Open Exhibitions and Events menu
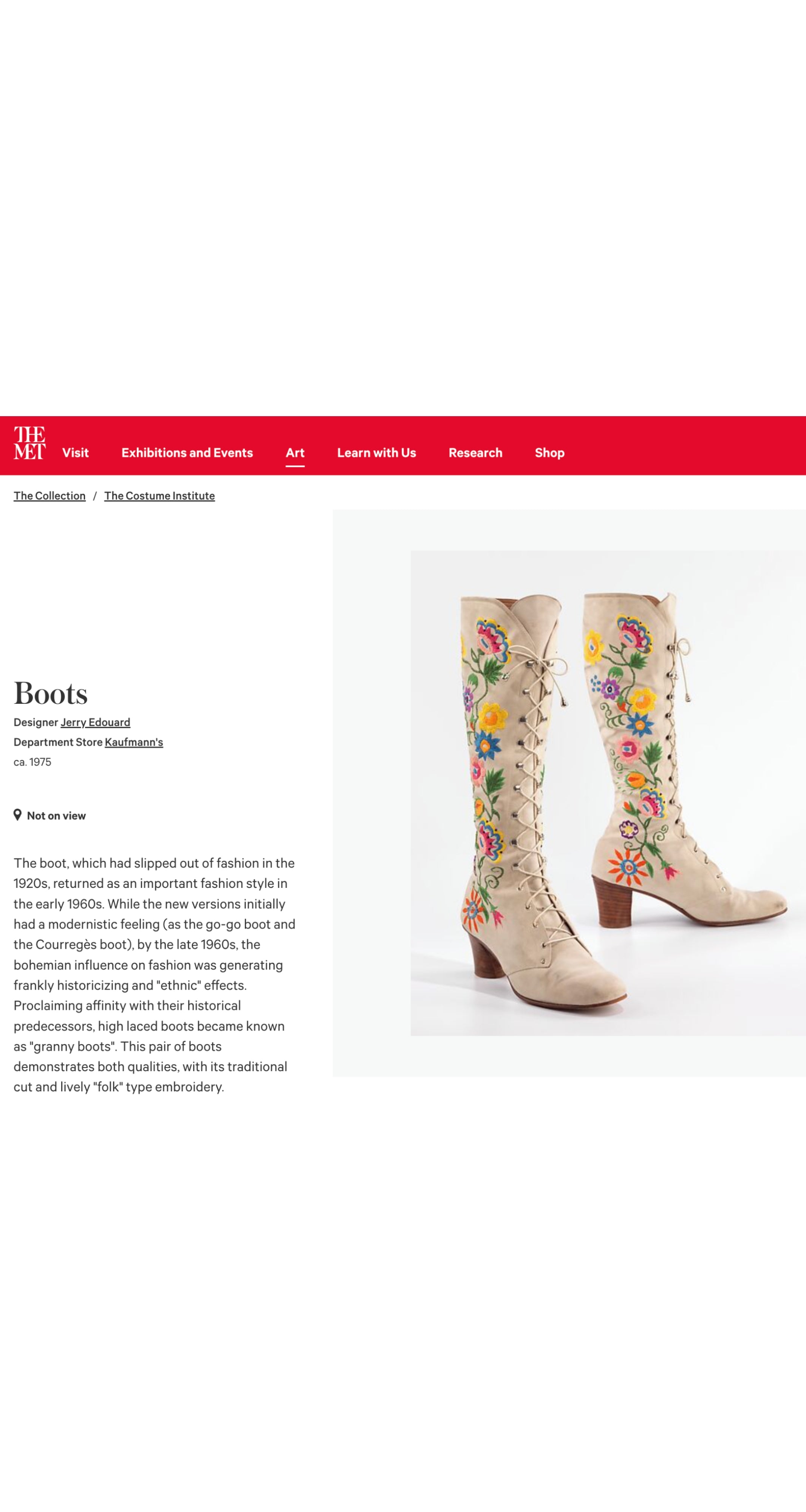The width and height of the screenshot is (806, 1512). click(187, 452)
